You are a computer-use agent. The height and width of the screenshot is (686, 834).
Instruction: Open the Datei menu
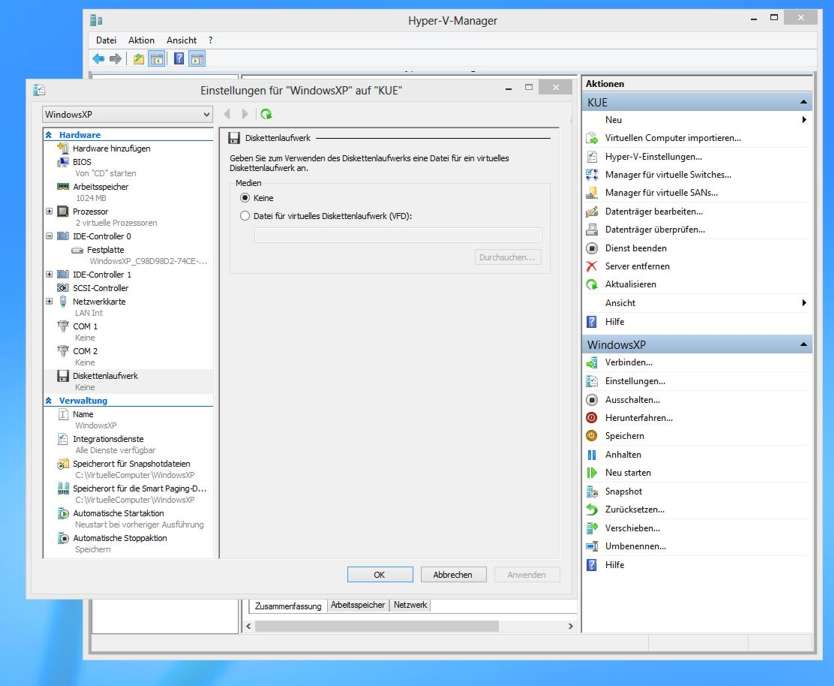(106, 40)
